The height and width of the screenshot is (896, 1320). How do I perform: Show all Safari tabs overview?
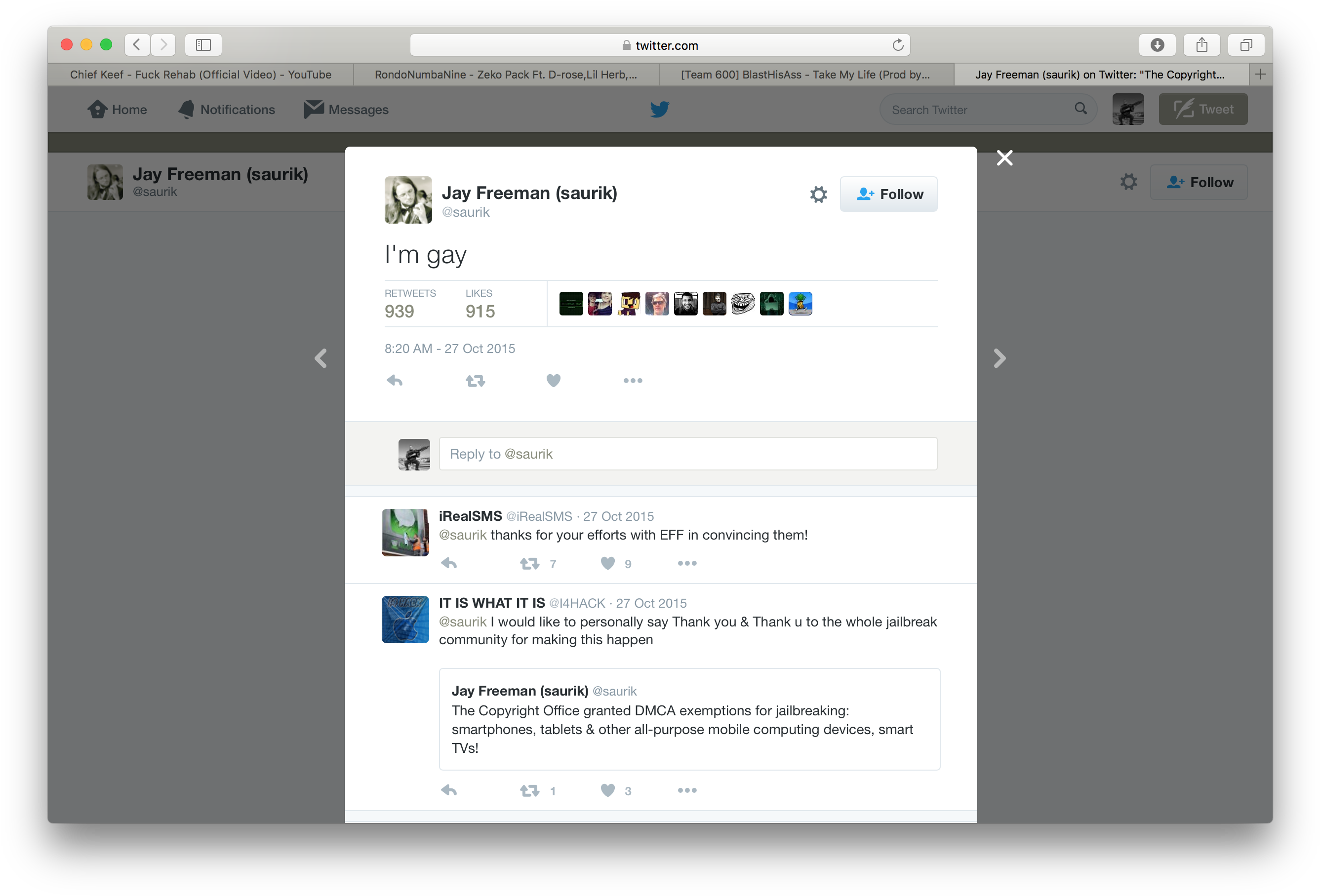click(1246, 44)
